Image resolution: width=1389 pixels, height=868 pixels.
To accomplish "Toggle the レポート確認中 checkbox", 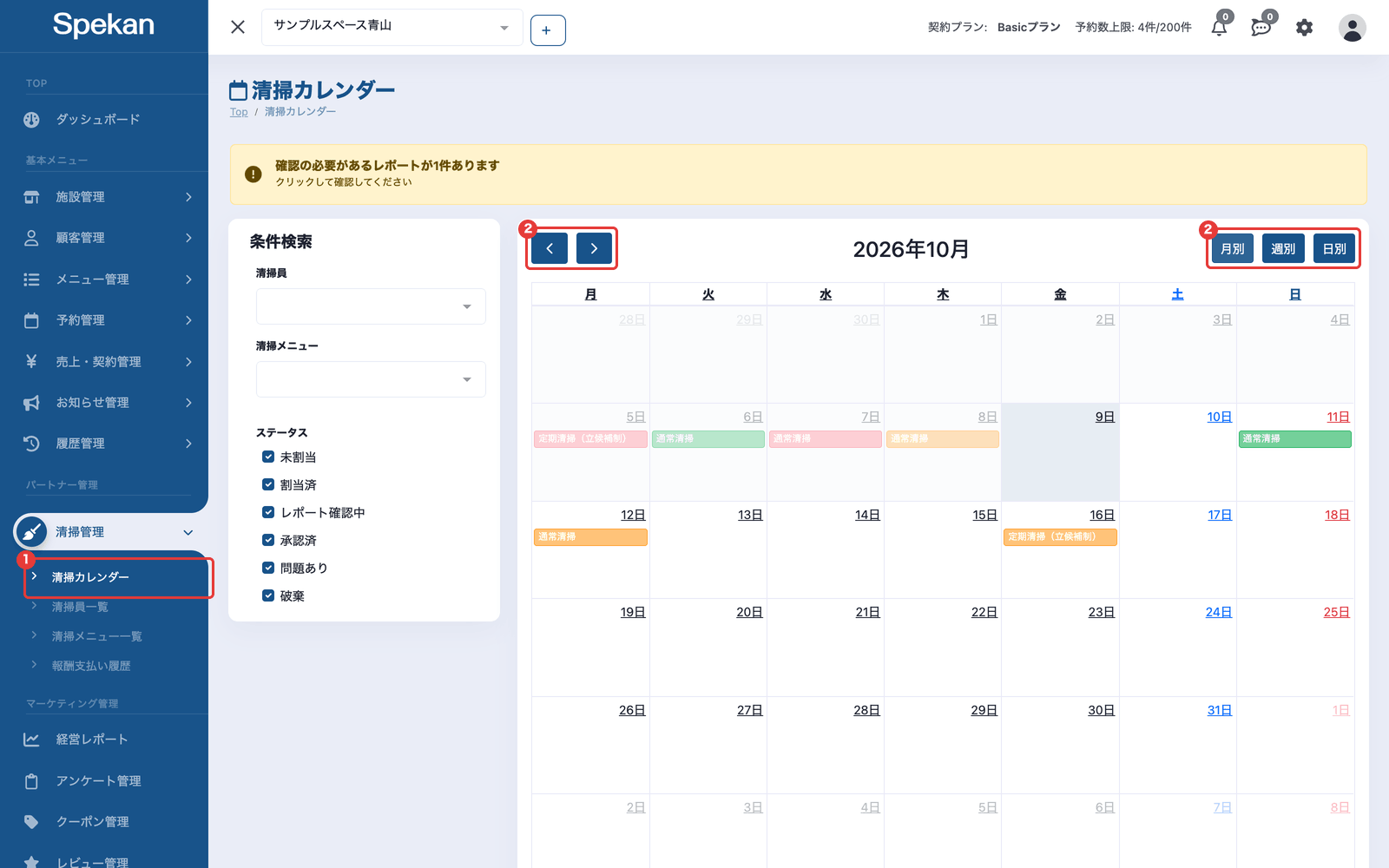I will (268, 512).
